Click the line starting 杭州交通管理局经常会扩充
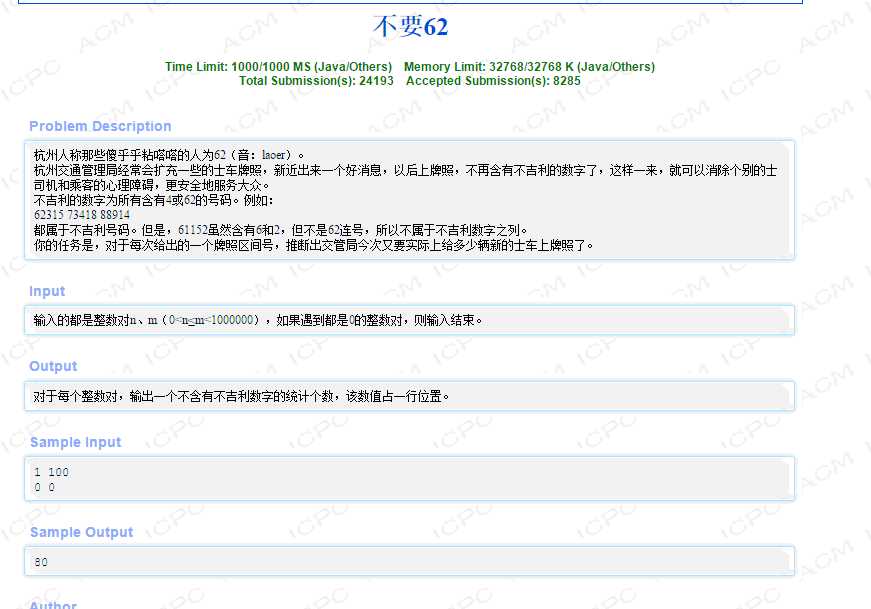 pos(405,170)
